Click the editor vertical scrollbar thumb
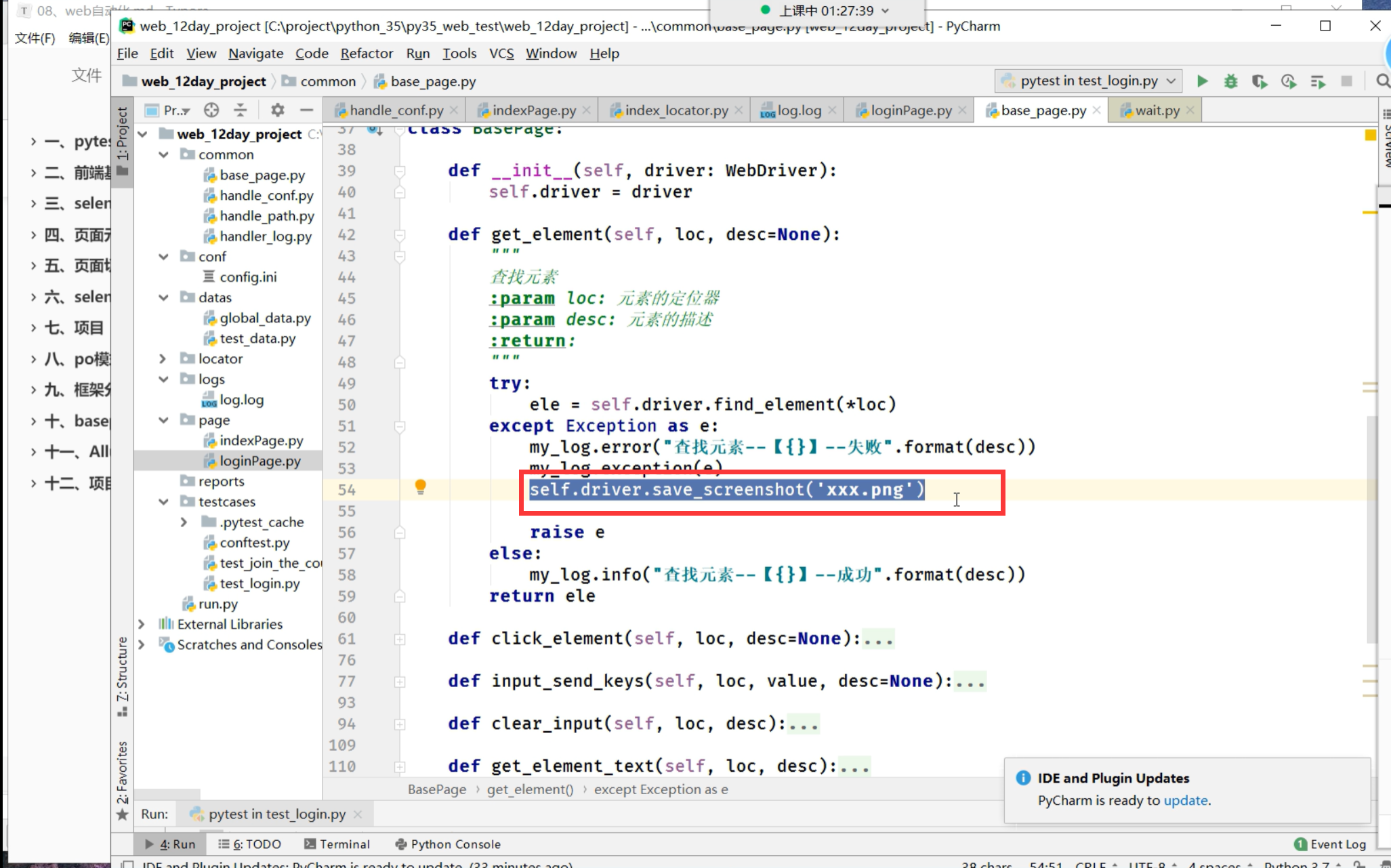 click(x=1371, y=529)
